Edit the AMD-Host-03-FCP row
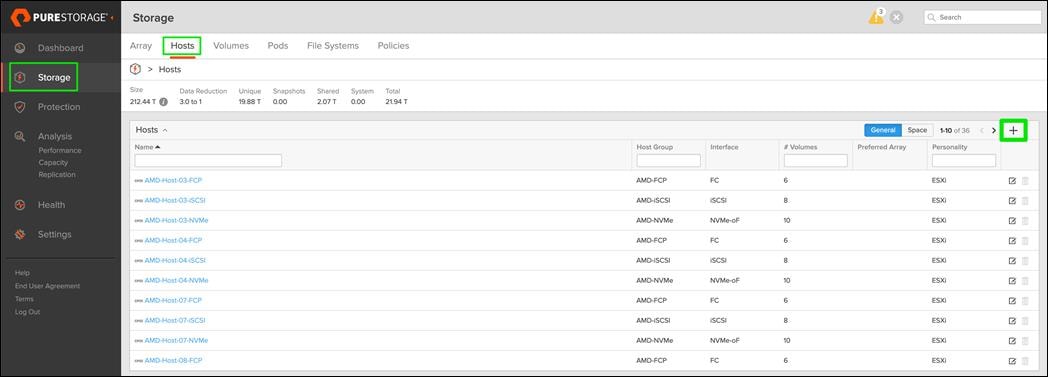Viewport: 1048px width, 377px height. coord(1012,180)
